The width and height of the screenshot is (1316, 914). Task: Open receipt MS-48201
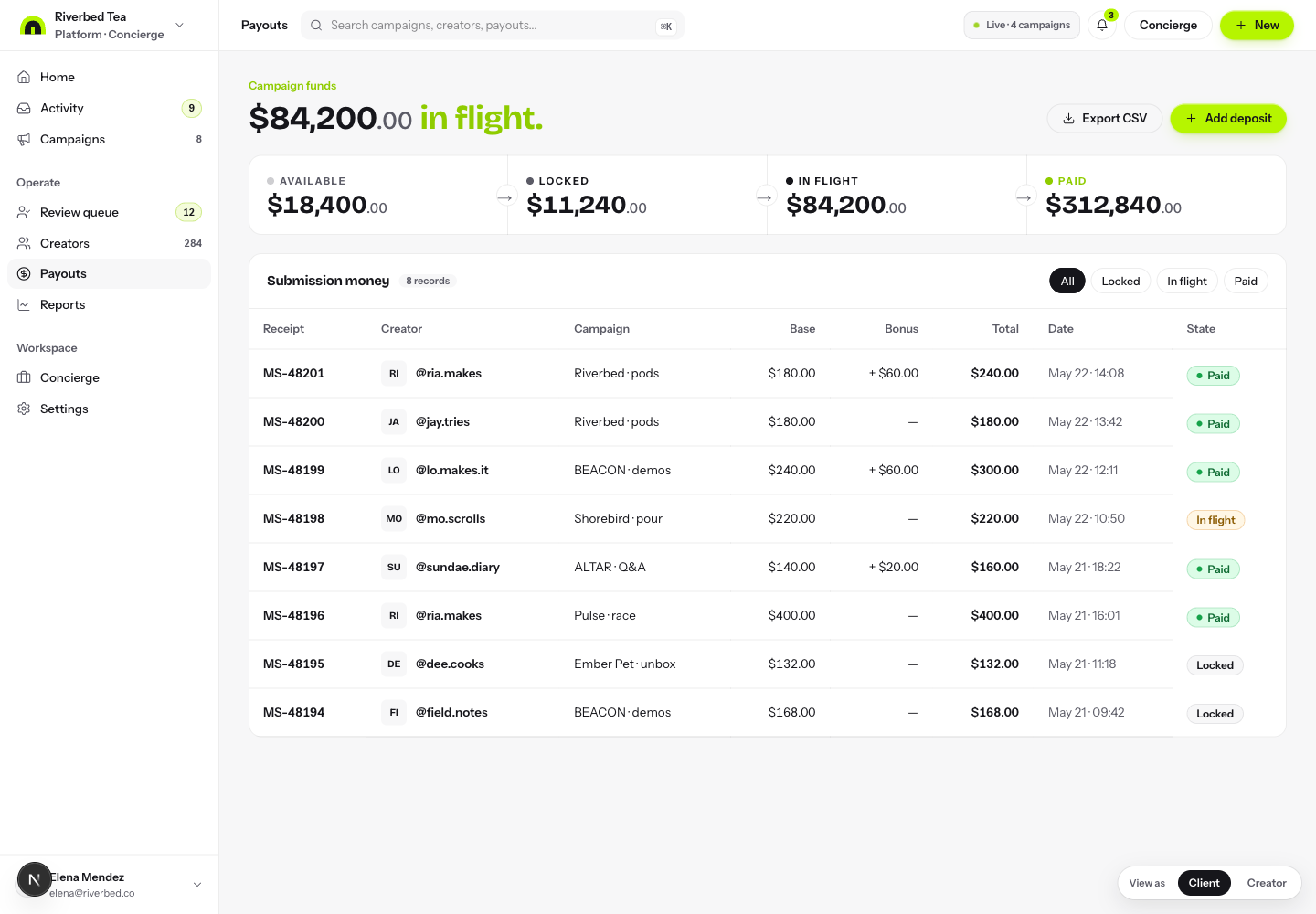[x=293, y=373]
